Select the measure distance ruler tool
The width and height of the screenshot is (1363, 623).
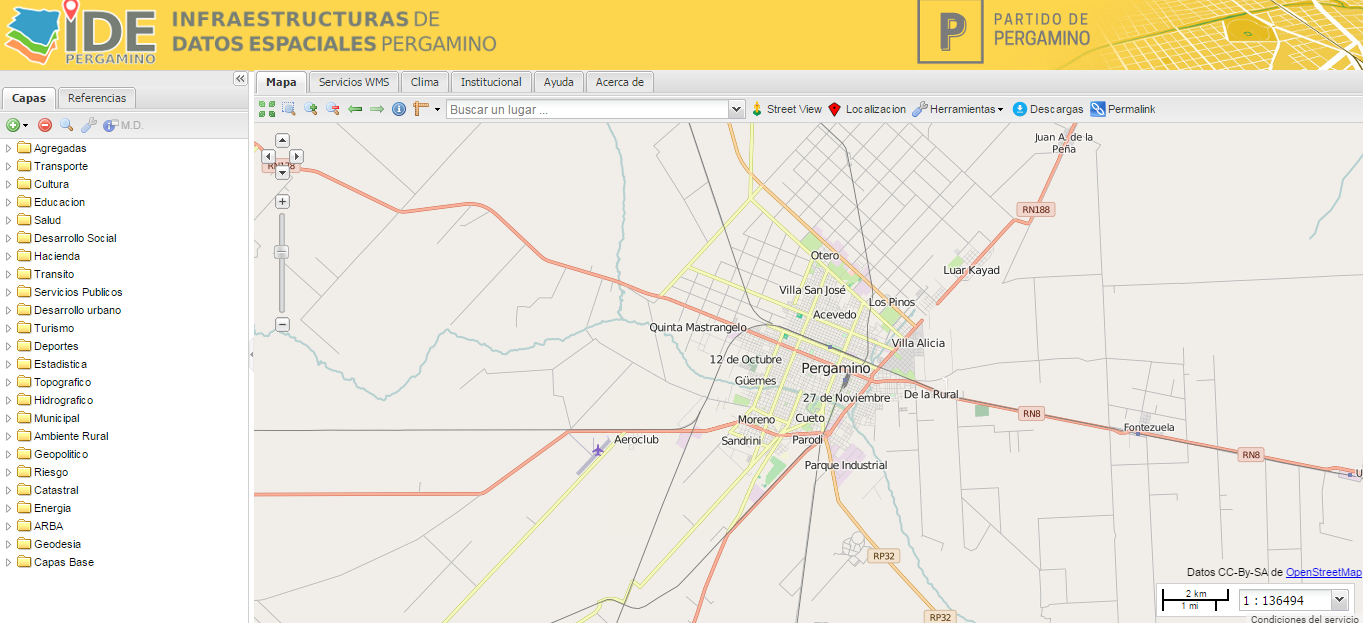417,109
